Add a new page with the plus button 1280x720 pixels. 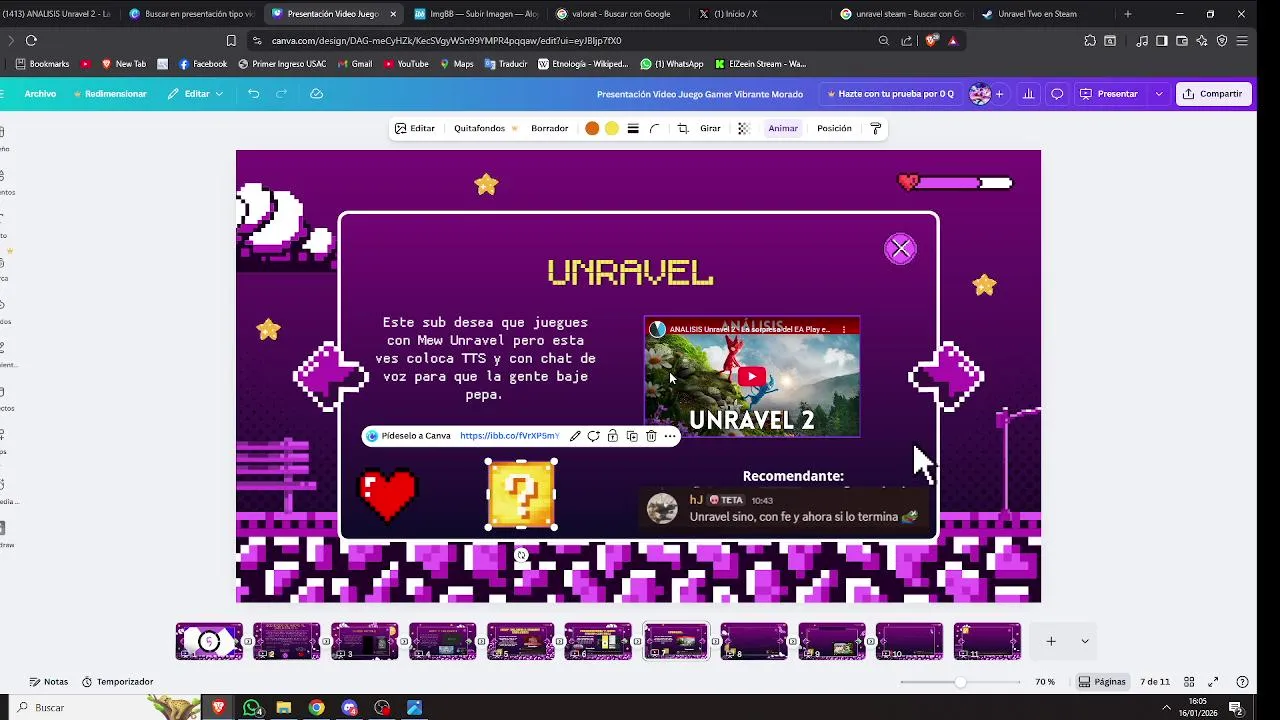coord(1051,641)
